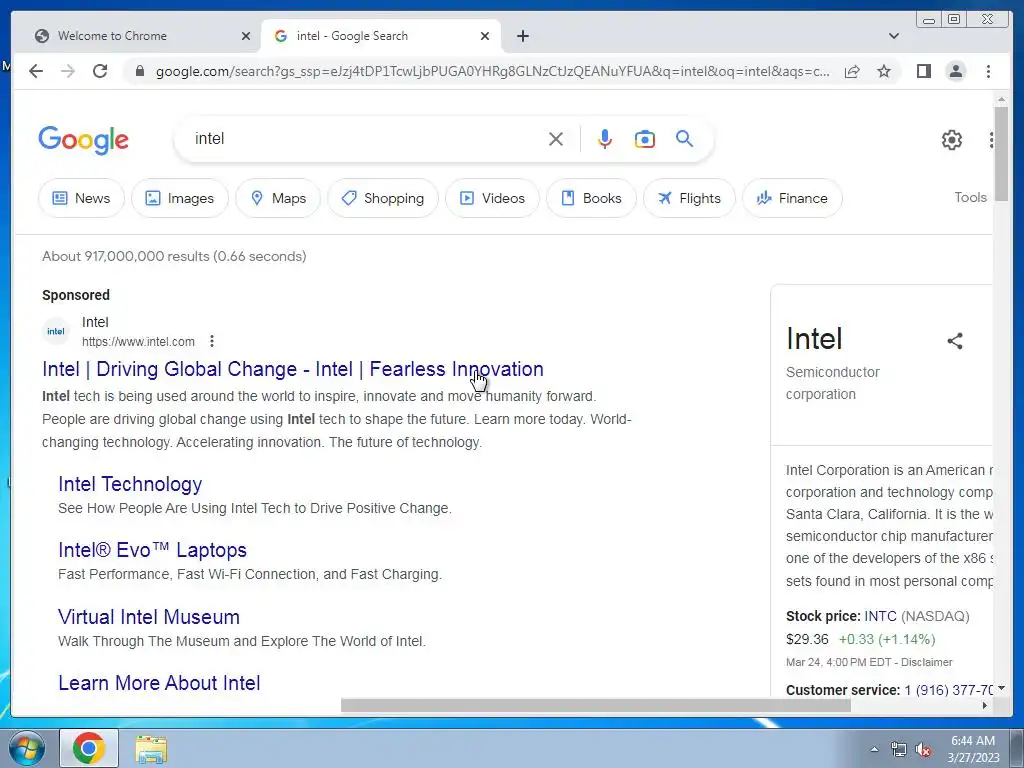
Task: Bookmark this page with star icon
Action: coord(884,71)
